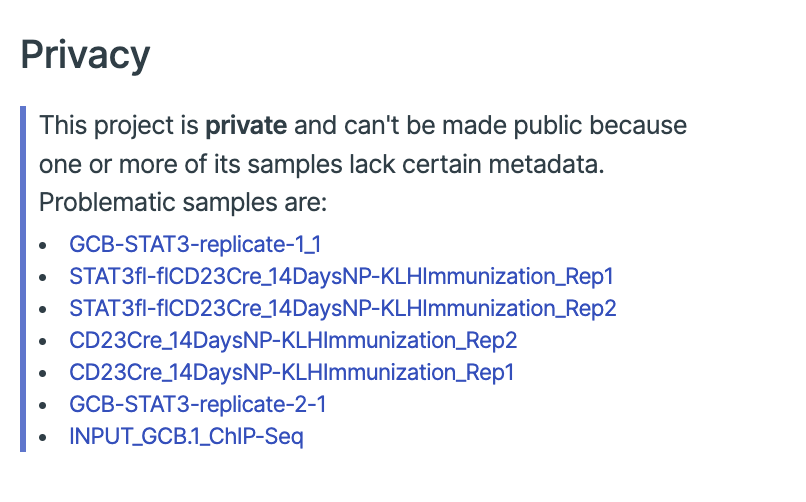Click bullet before STAT3fl-flCD23Cre Rep2 entry
806x502 pixels.
pos(41,308)
